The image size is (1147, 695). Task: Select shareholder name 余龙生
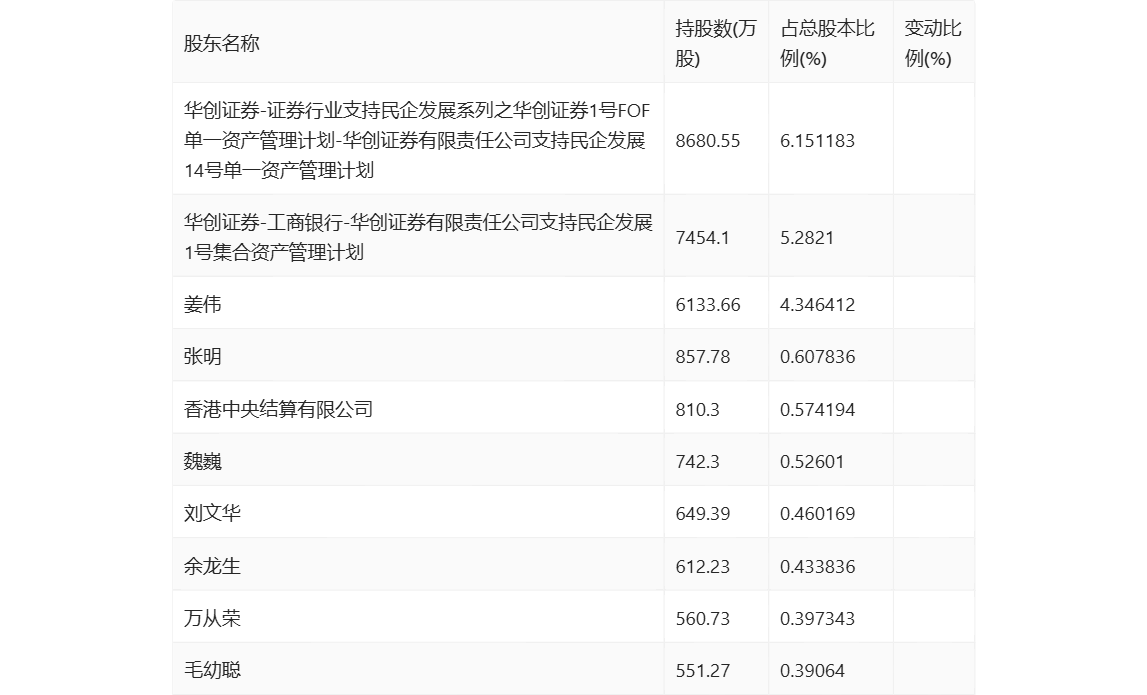tap(212, 566)
